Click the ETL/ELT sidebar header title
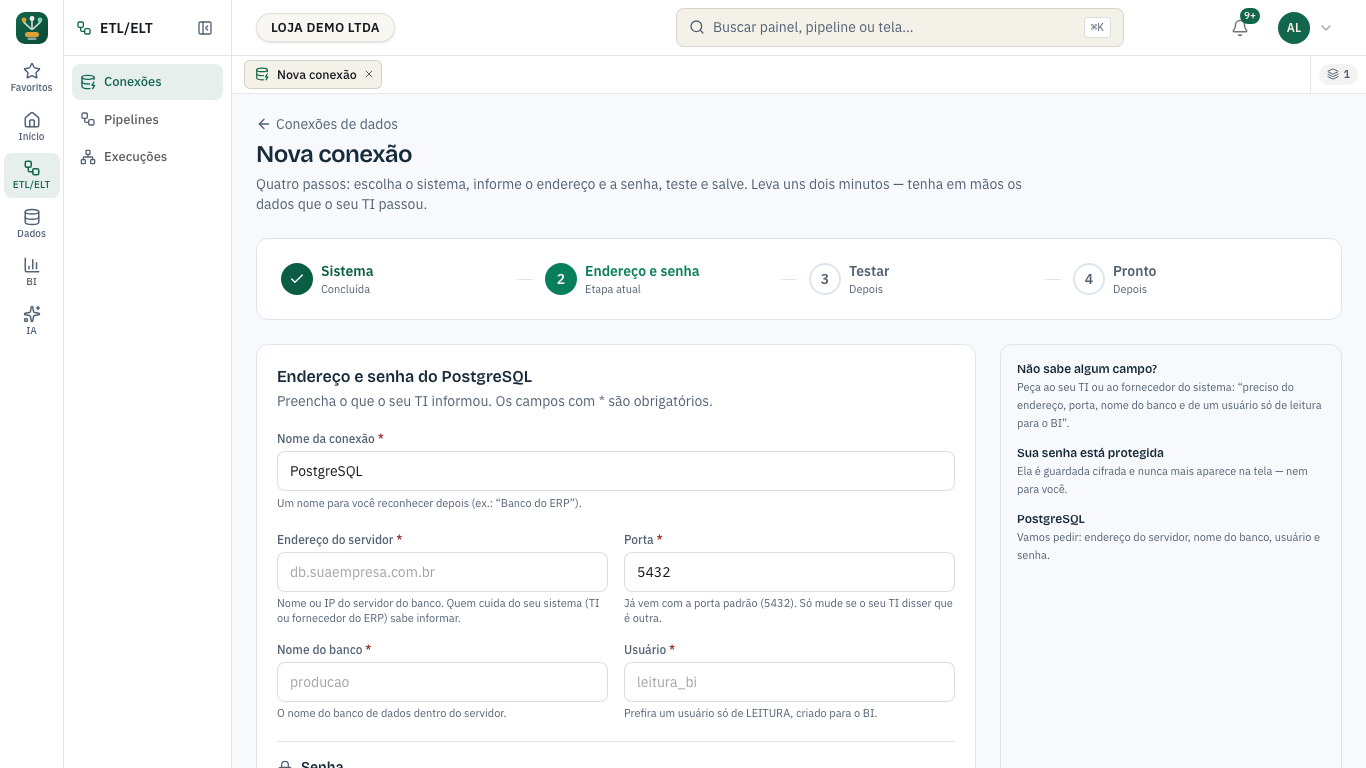 point(126,28)
